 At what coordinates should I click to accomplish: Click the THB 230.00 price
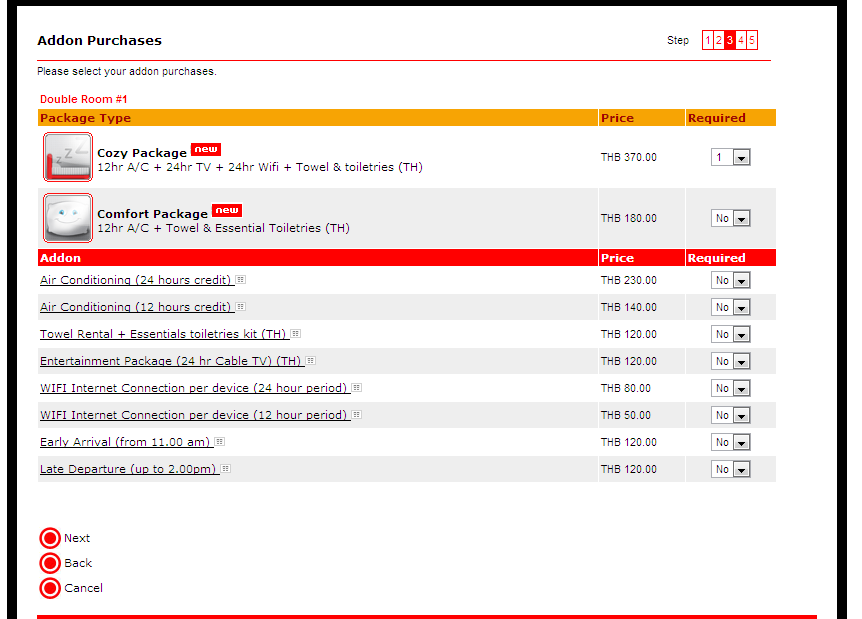[x=628, y=280]
